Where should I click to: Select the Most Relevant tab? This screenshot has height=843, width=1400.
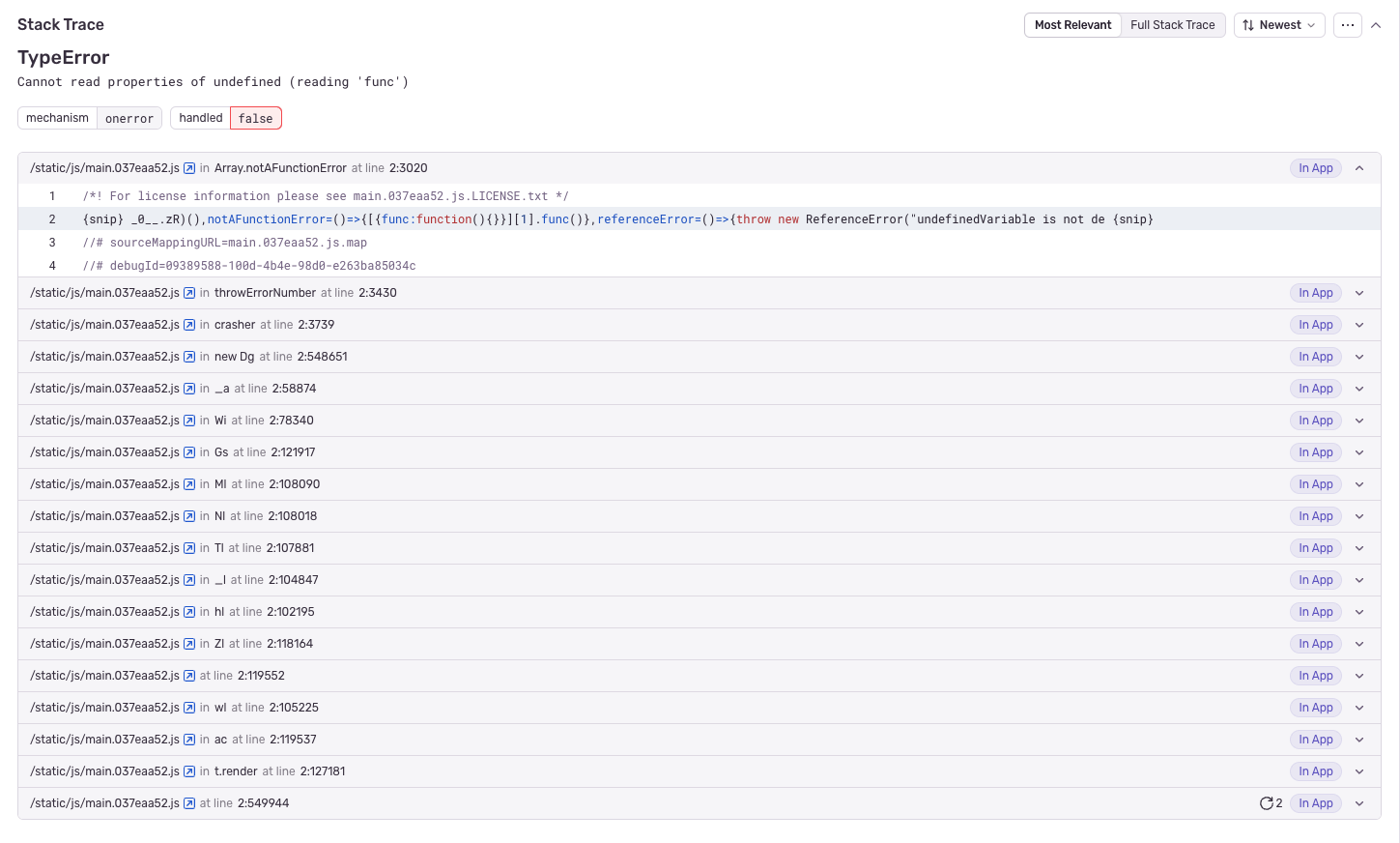point(1072,25)
